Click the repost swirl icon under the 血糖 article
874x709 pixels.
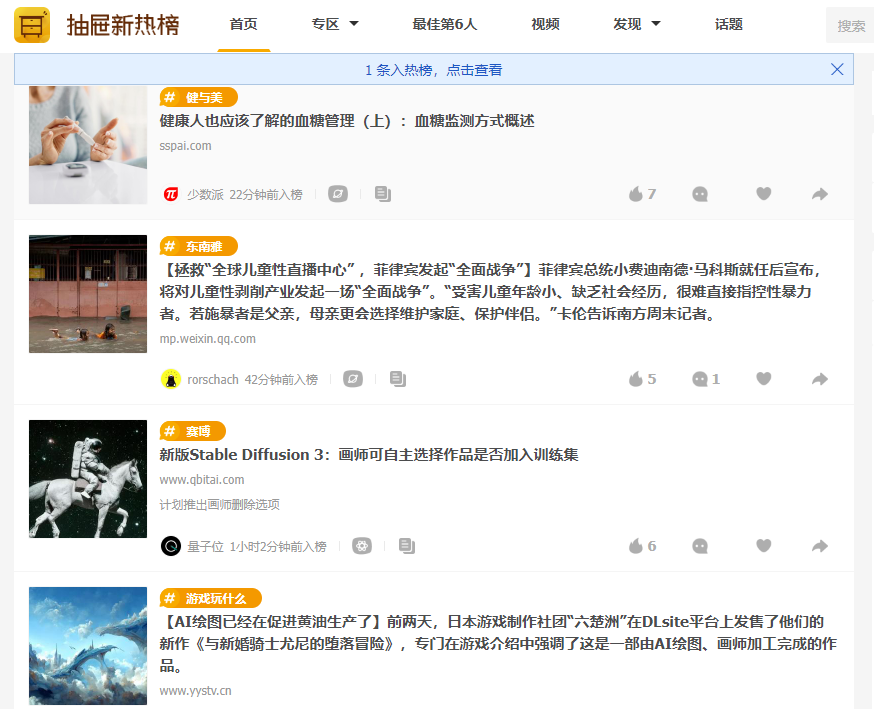click(337, 193)
